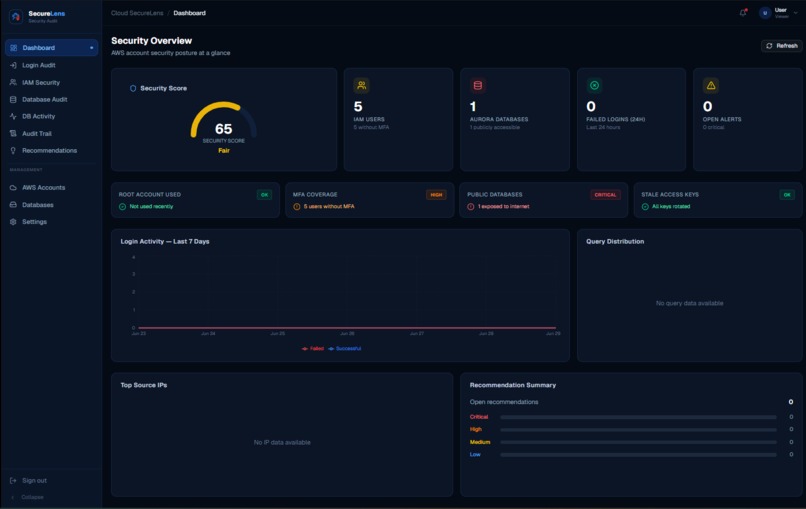
Task: Click the High recommendations bar
Action: [638, 429]
